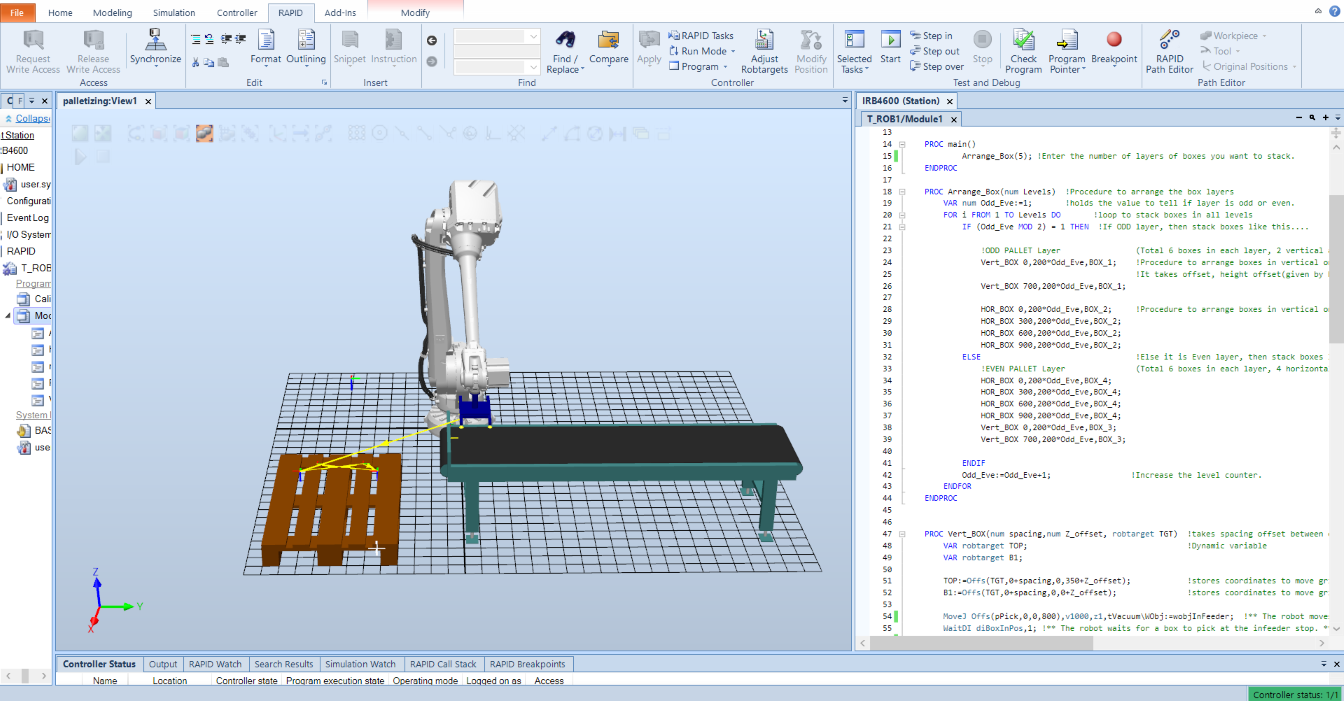Switch to the Simulation ribbon tab
The height and width of the screenshot is (701, 1344).
pos(174,13)
